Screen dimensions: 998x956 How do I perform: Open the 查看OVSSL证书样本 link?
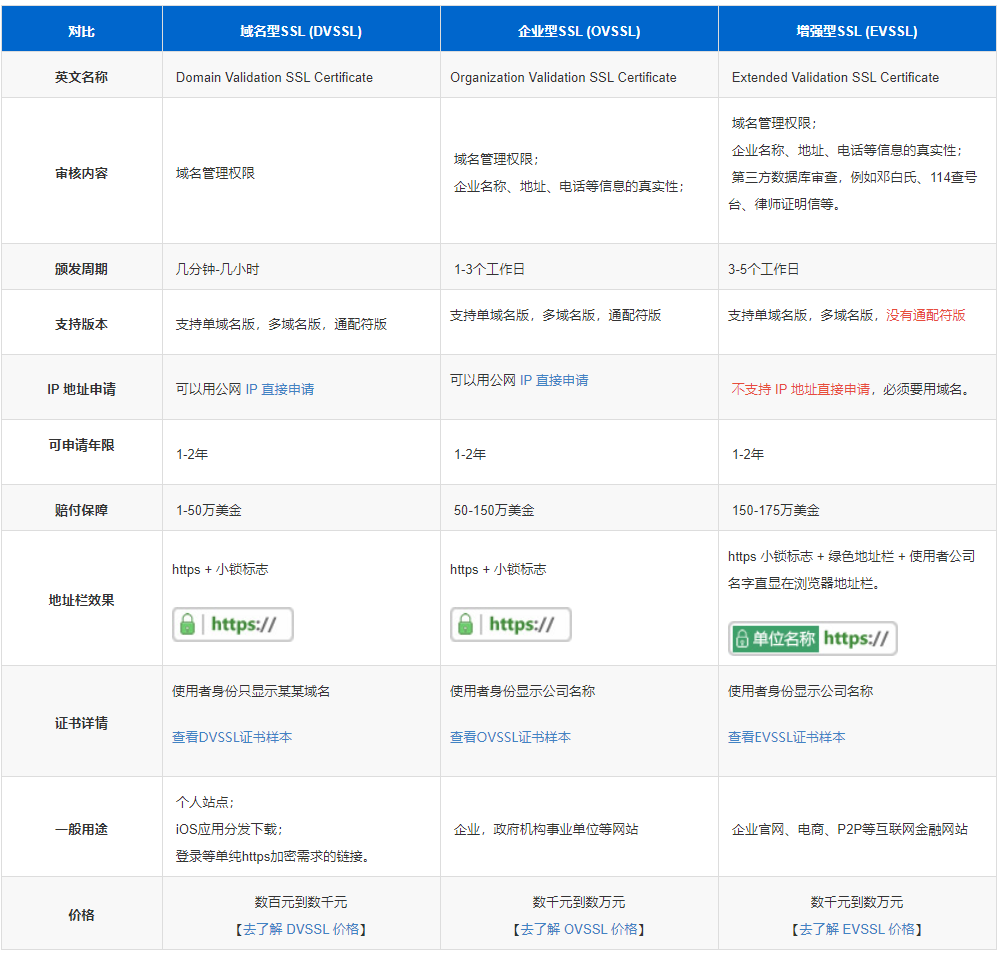click(510, 737)
